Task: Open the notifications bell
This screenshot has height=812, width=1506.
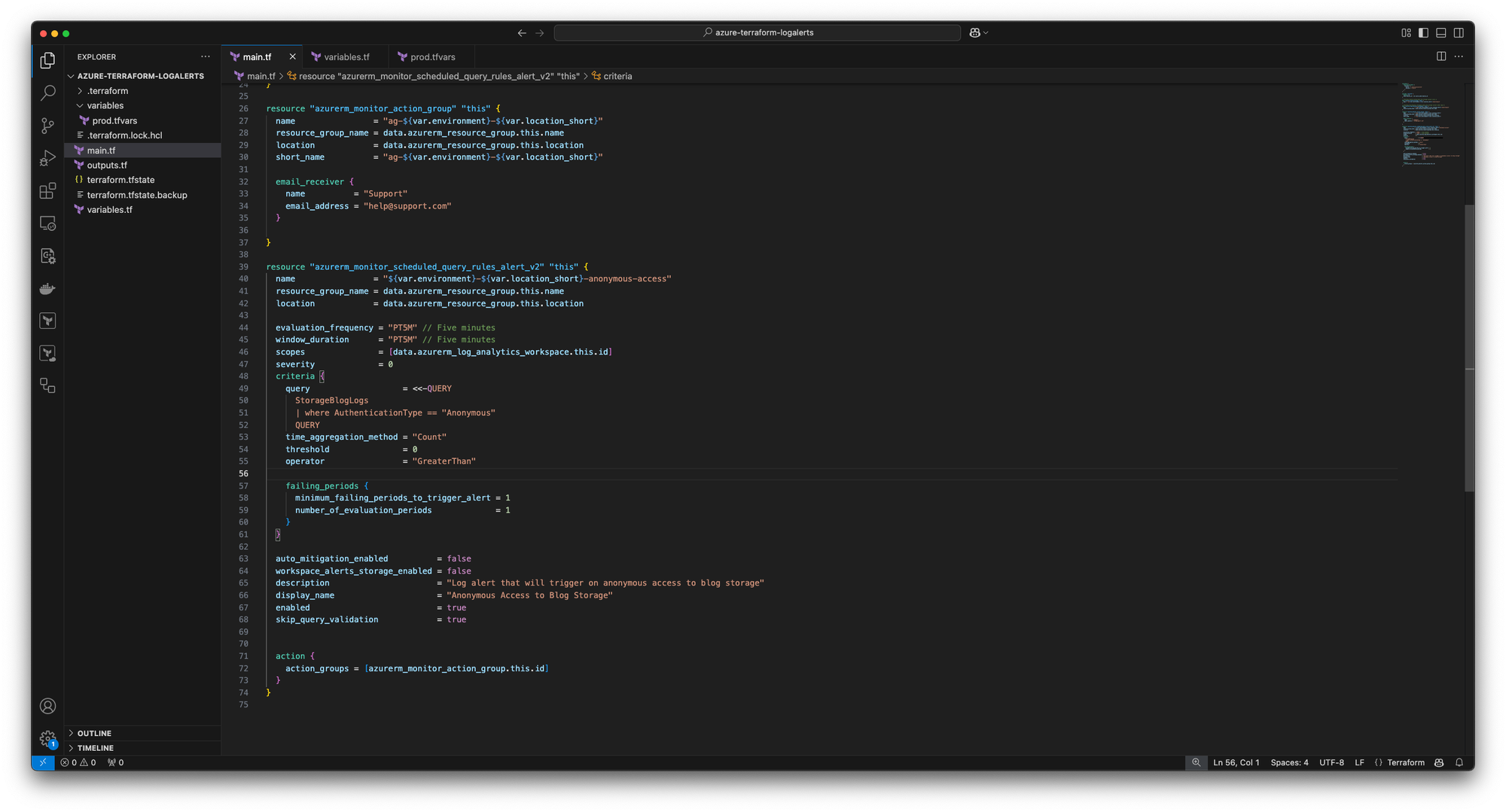Action: [1459, 762]
